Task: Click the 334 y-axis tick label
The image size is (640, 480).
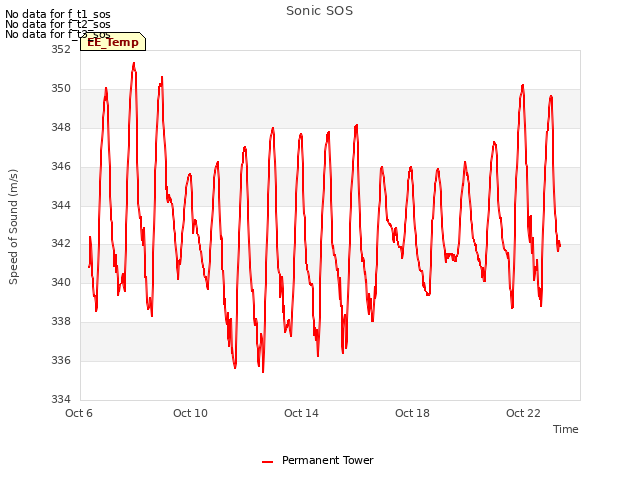Action: click(x=60, y=399)
